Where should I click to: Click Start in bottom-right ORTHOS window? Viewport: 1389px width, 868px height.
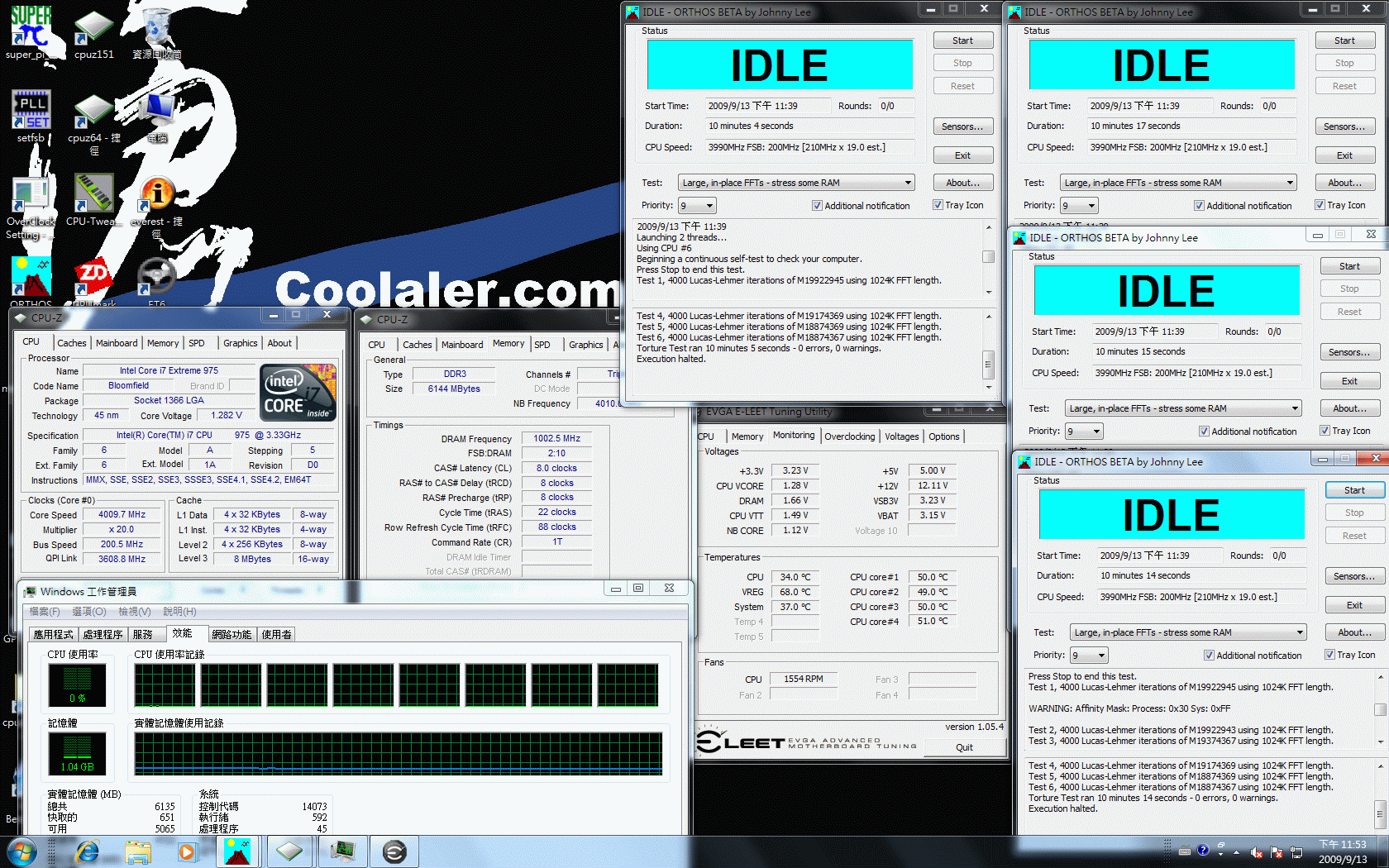point(1354,490)
